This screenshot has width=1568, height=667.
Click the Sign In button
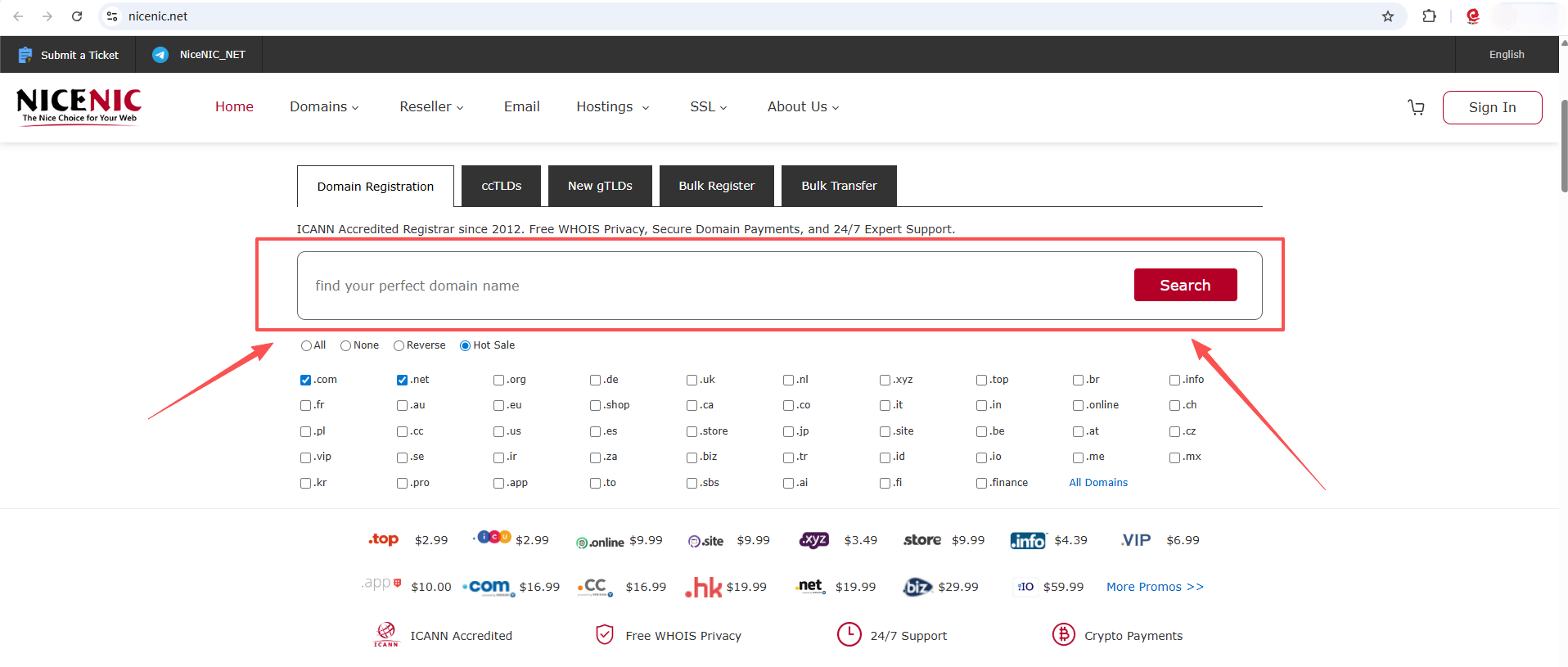point(1492,107)
